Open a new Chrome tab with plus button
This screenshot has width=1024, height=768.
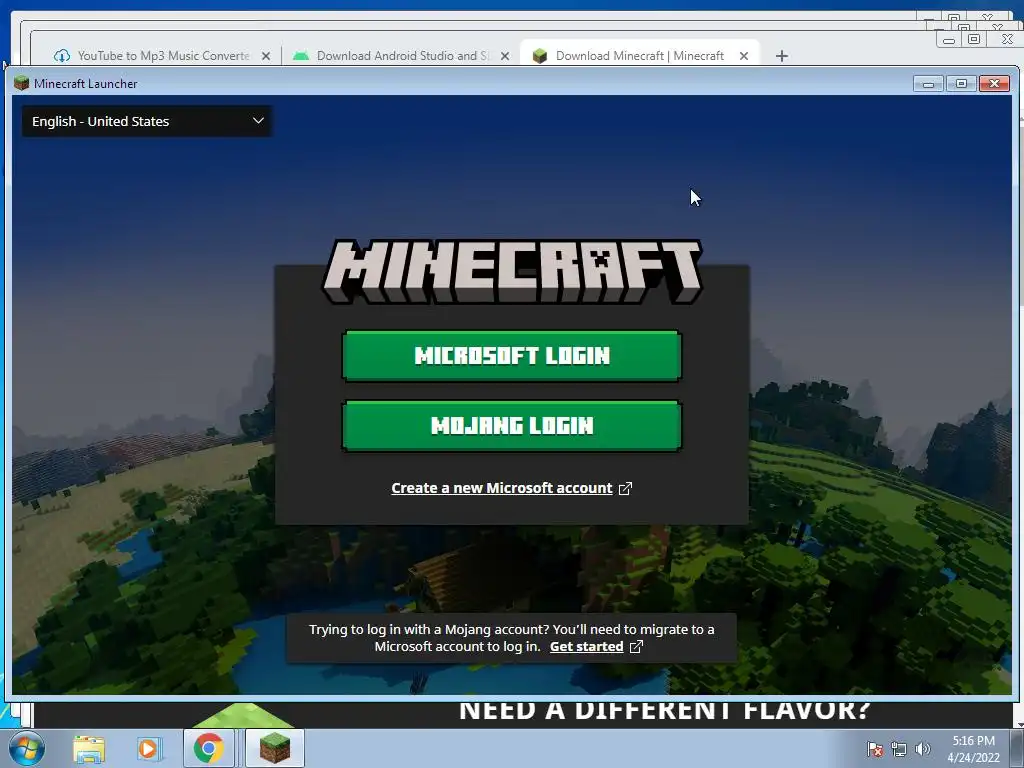coord(782,56)
